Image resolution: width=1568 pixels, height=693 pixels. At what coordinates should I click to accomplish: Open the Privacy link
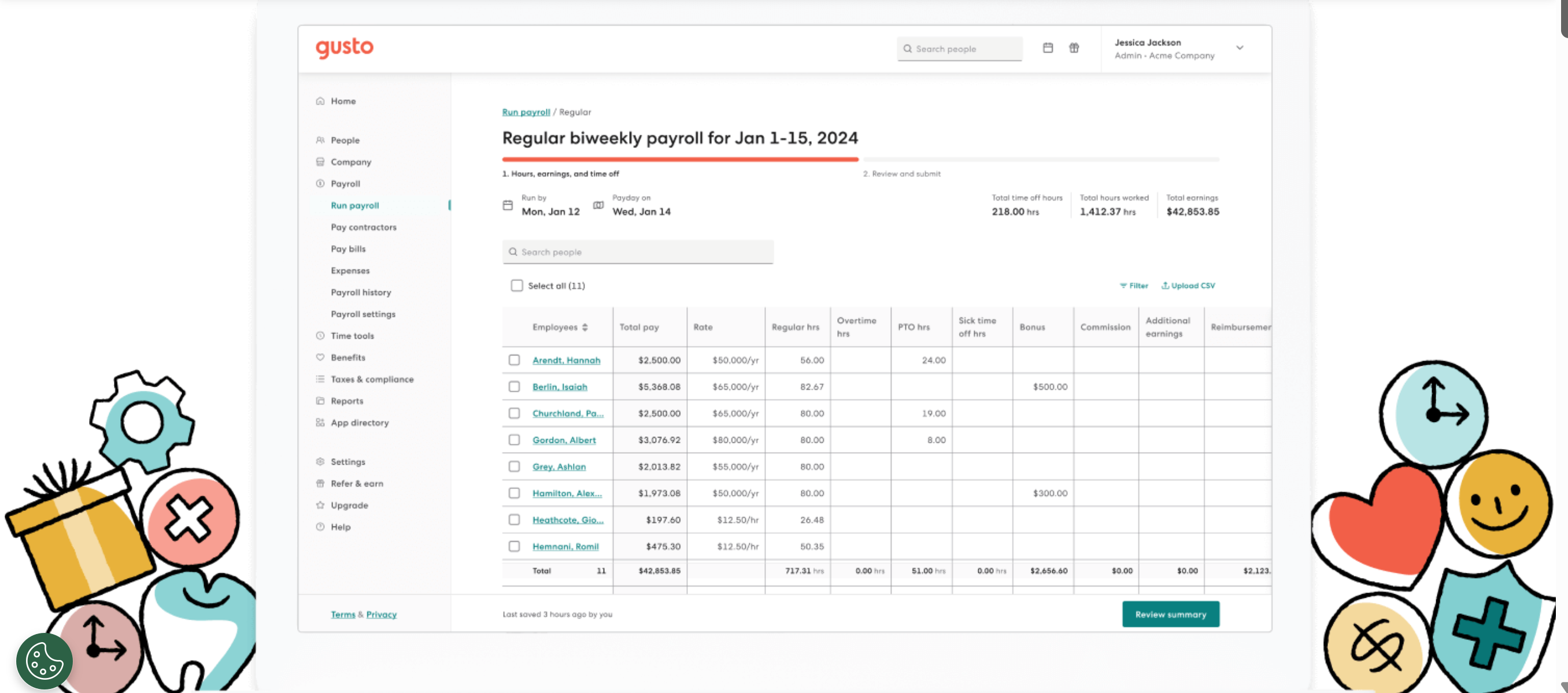pyautogui.click(x=381, y=614)
